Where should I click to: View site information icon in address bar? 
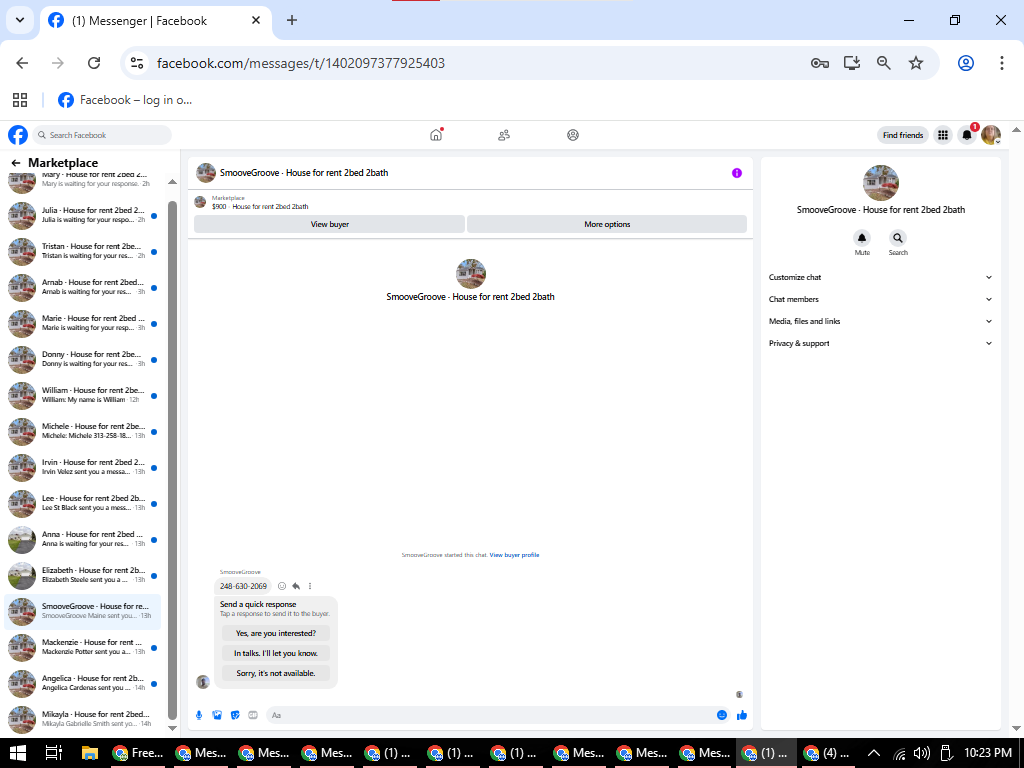[136, 63]
